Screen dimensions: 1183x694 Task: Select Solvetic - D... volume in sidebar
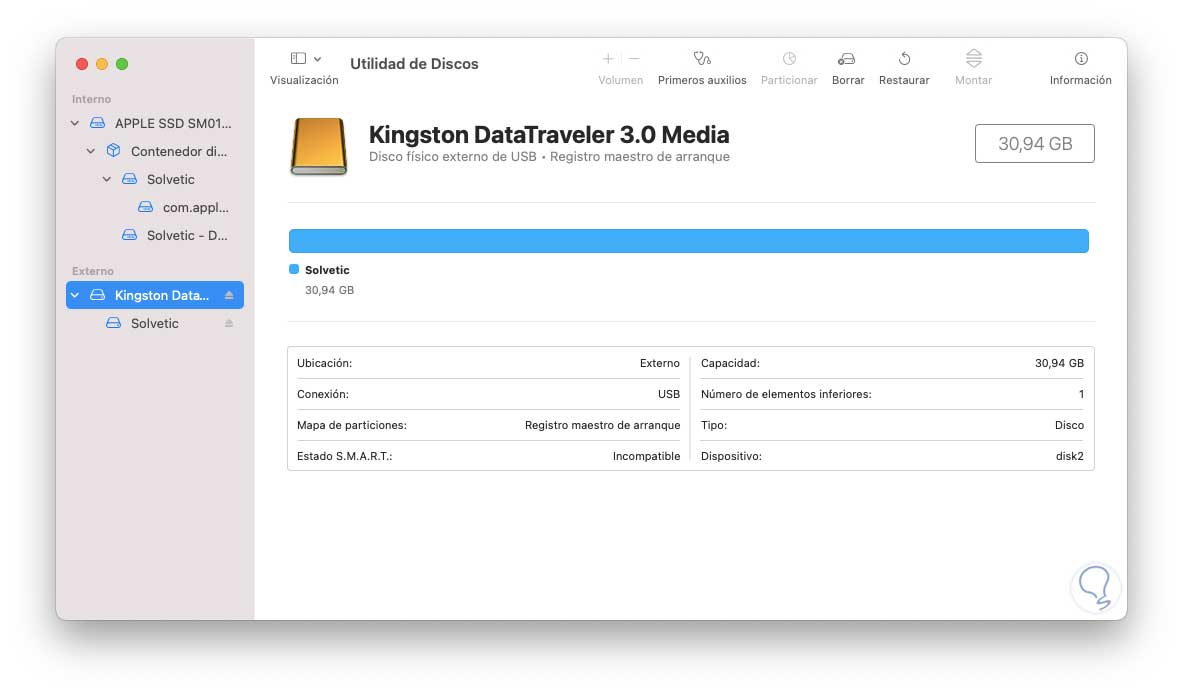click(155, 235)
